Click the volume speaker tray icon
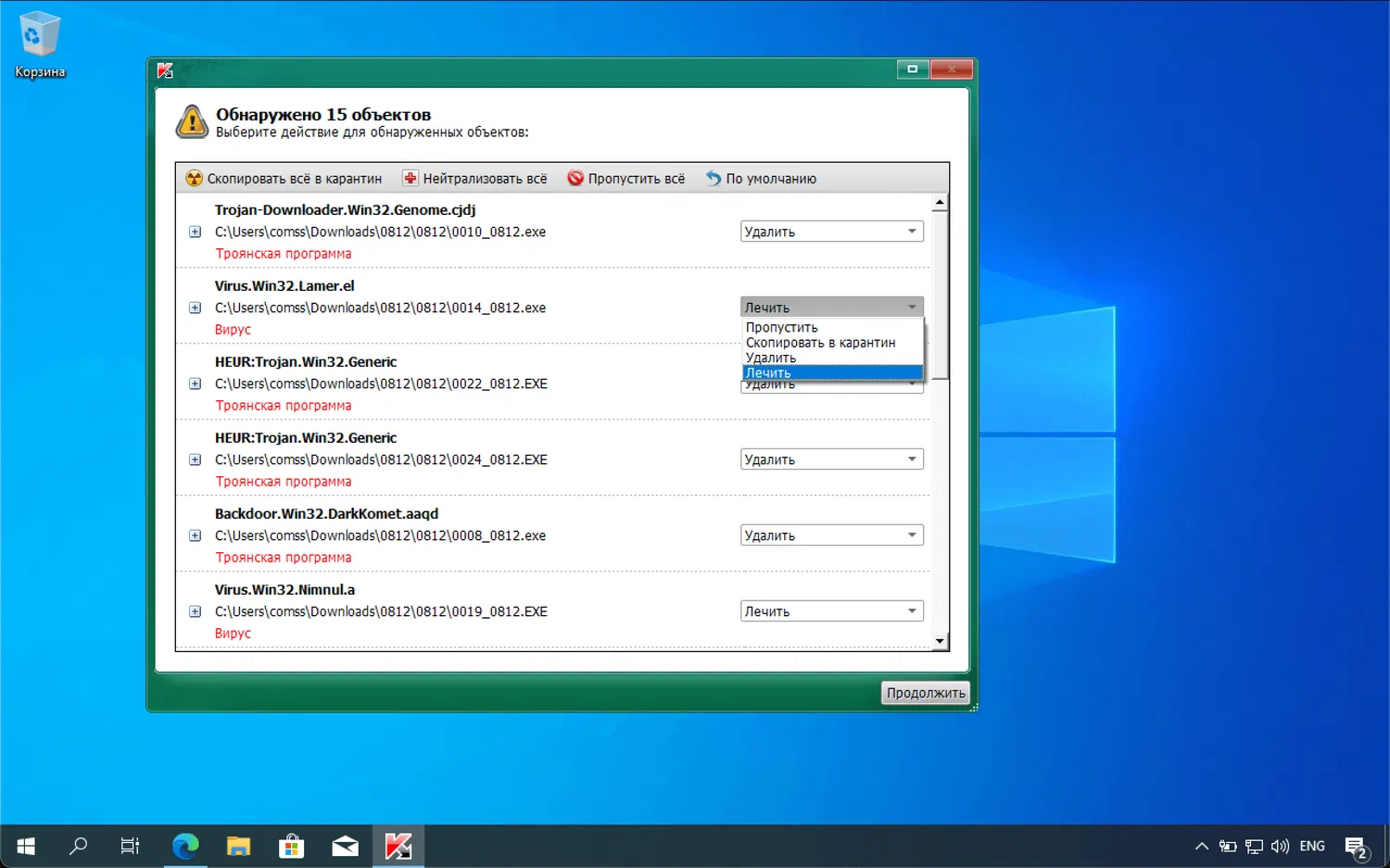This screenshot has width=1390, height=868. coord(1281,846)
